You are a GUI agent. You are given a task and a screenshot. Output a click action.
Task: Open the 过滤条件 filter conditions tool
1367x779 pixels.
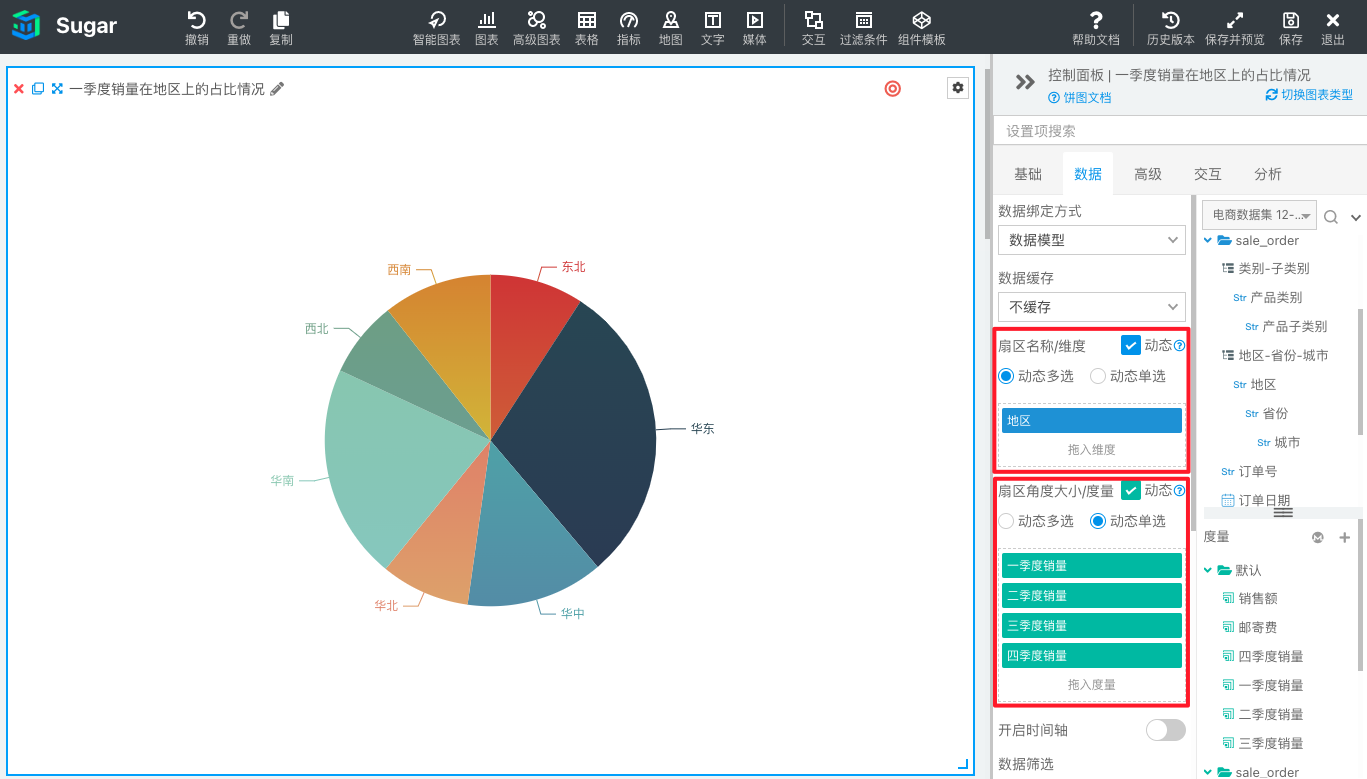[x=863, y=20]
